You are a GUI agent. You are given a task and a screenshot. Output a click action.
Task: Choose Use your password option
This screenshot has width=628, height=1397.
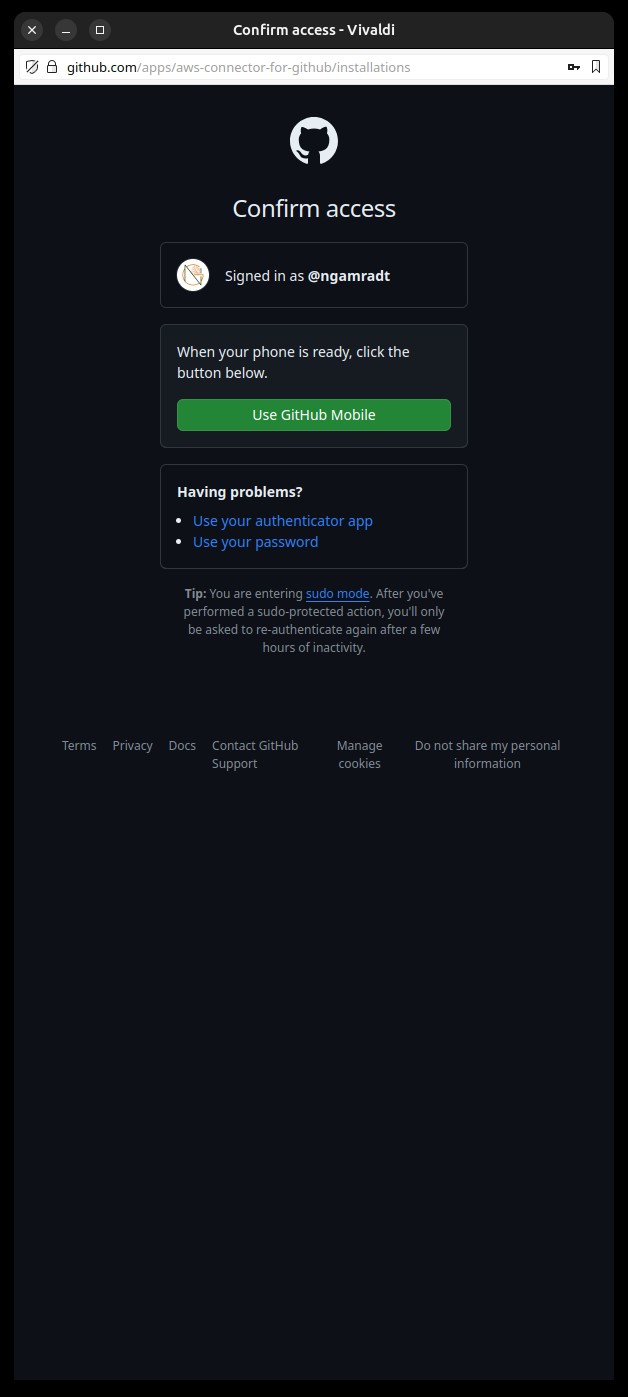(x=255, y=542)
